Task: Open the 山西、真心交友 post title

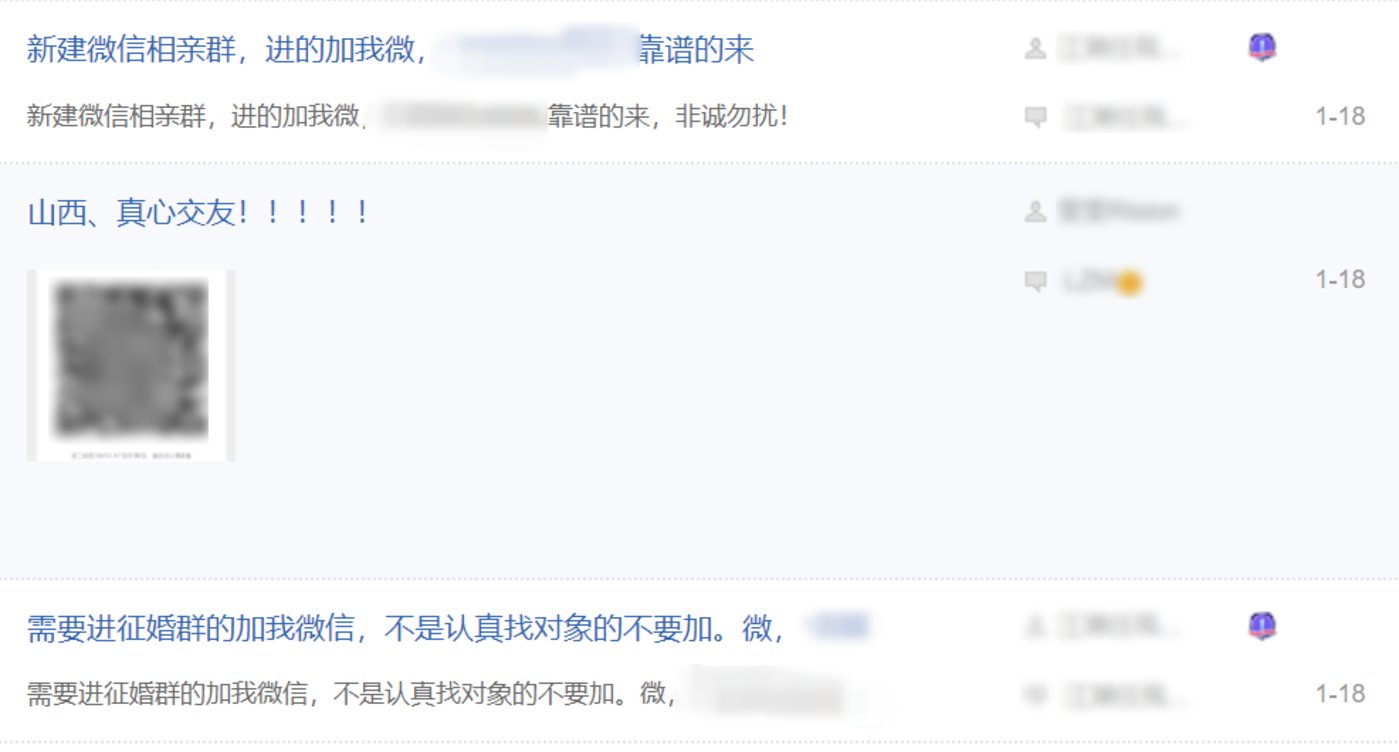Action: pos(198,212)
